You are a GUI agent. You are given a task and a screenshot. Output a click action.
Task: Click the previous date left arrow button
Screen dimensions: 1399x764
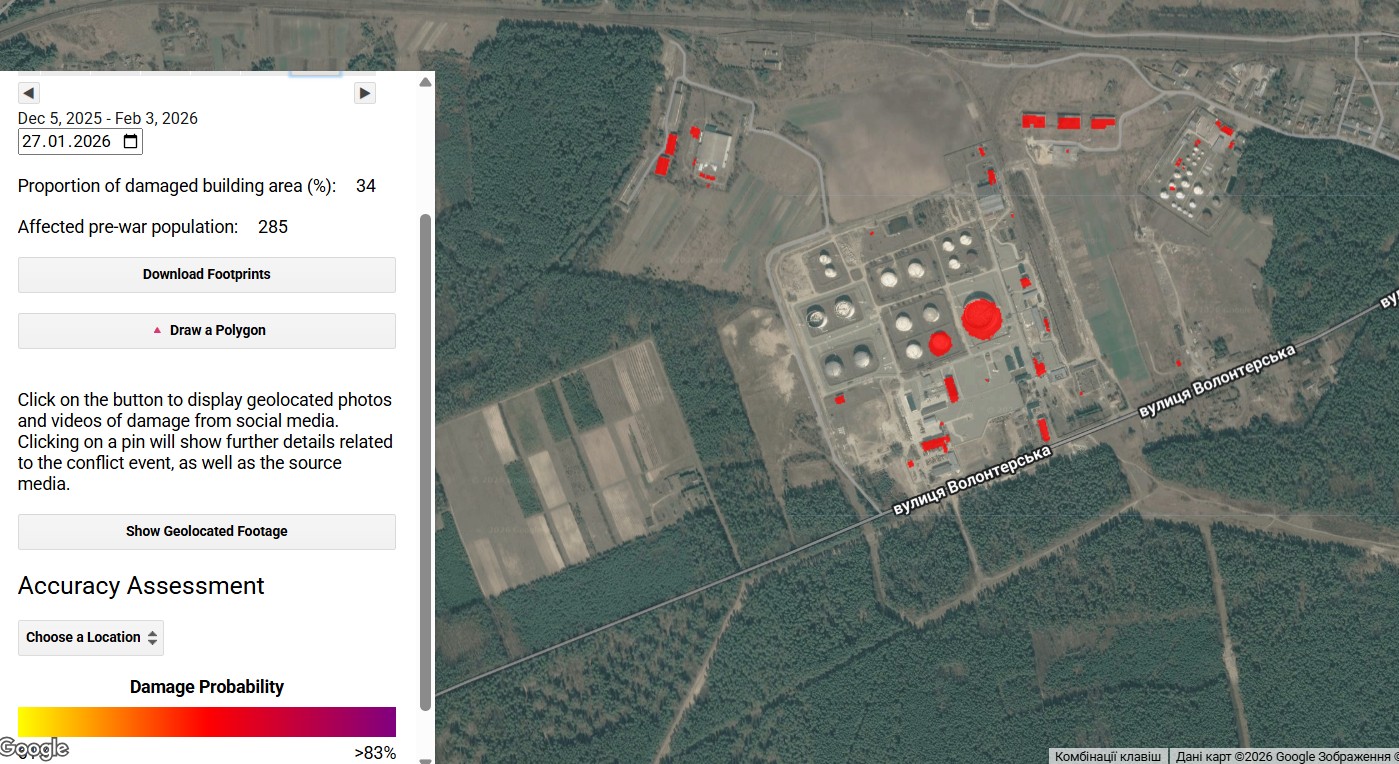coord(29,93)
